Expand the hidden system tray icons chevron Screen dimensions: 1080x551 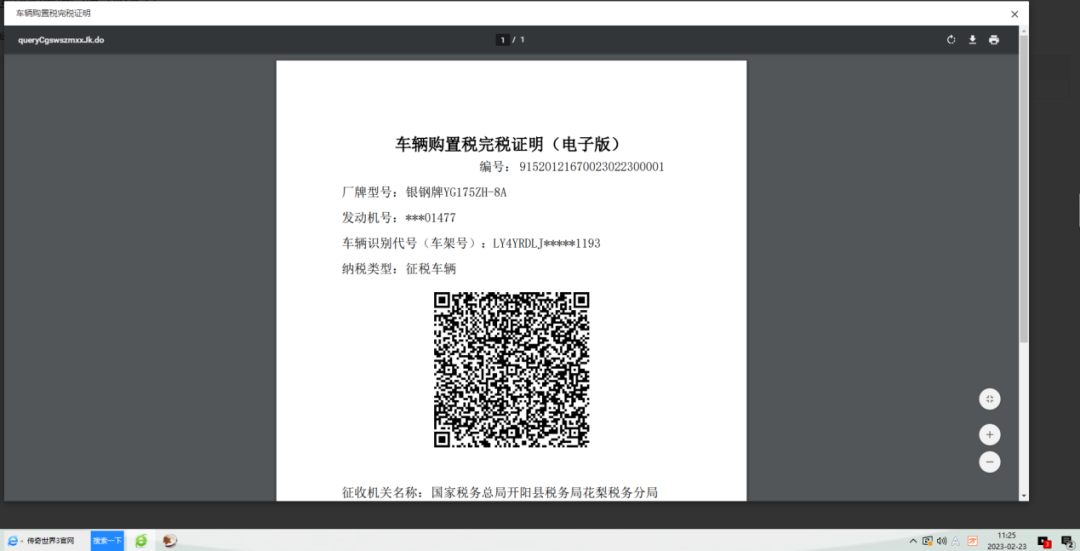[x=913, y=541]
